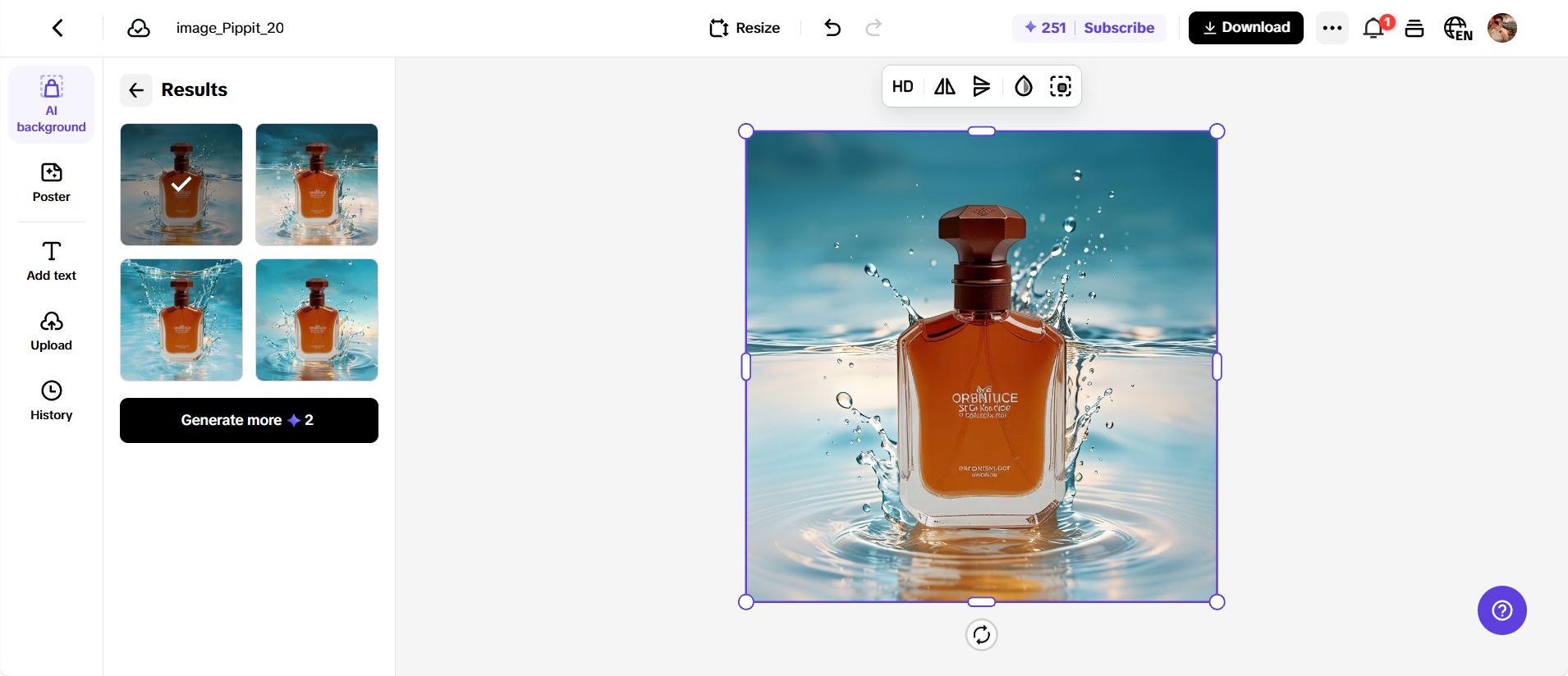The width and height of the screenshot is (1568, 676).
Task: Choose the bottom-right result thumbnail
Action: click(317, 320)
